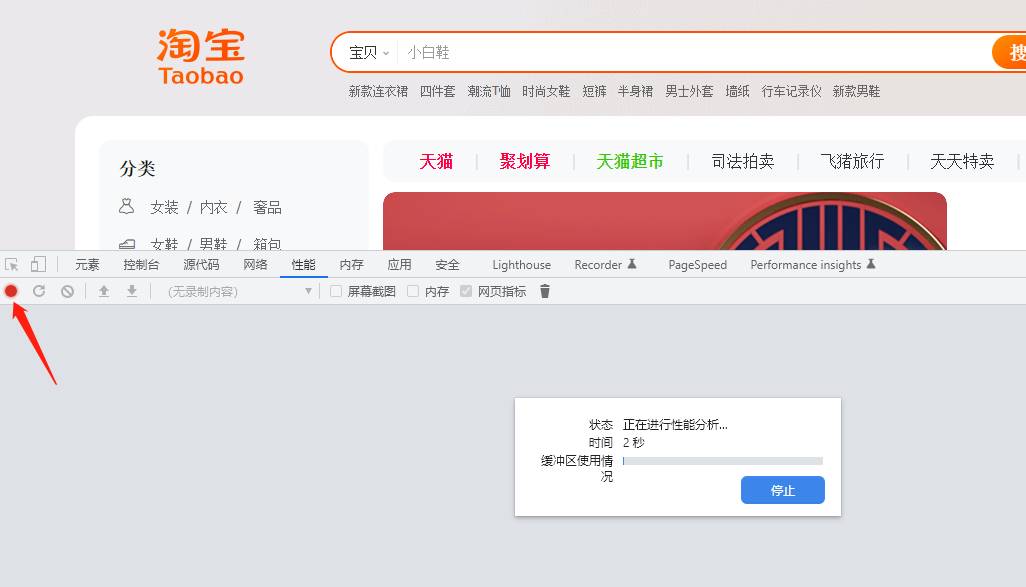Open the 飞猪旅行 link
This screenshot has width=1026, height=587.
coord(853,161)
